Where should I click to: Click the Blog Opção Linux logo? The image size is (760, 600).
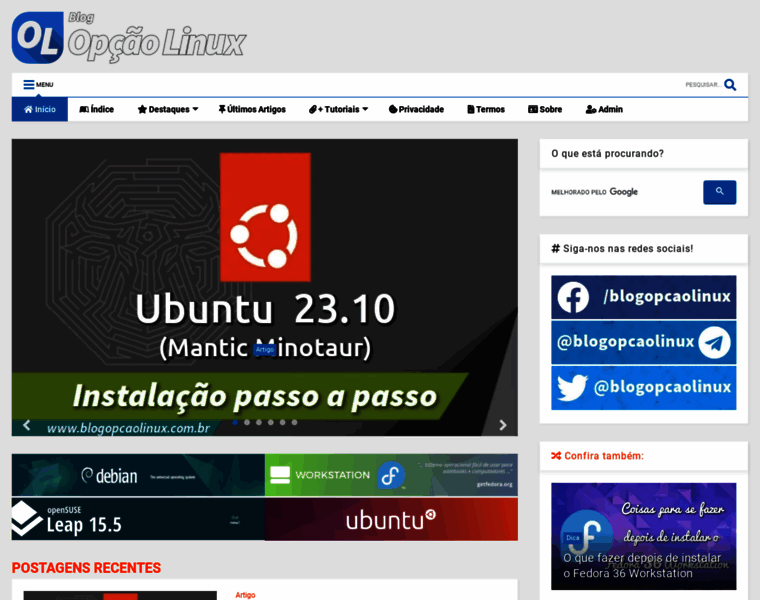point(129,38)
